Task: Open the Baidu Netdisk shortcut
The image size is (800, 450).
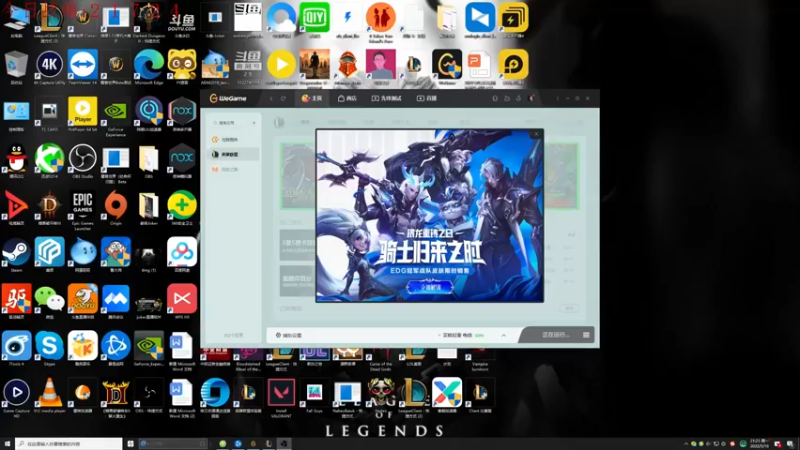Action: (182, 255)
